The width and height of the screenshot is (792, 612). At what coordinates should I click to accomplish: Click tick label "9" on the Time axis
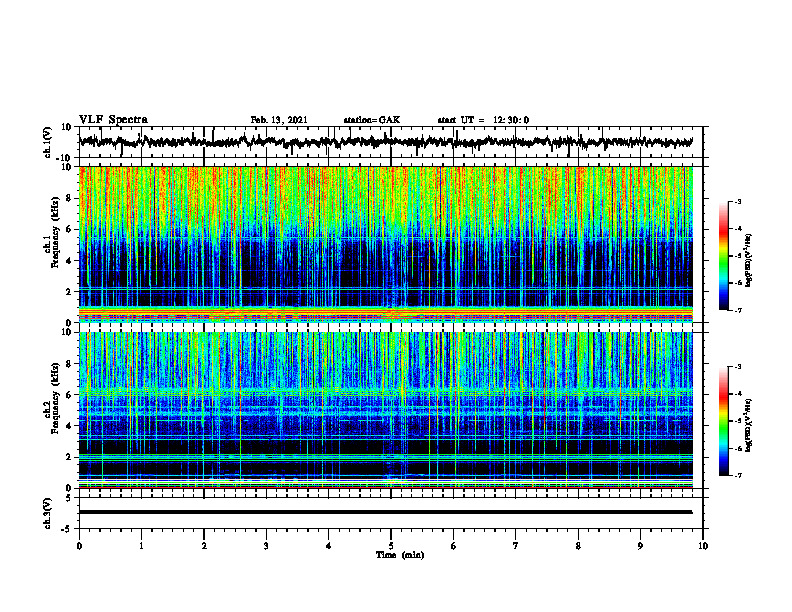(640, 546)
